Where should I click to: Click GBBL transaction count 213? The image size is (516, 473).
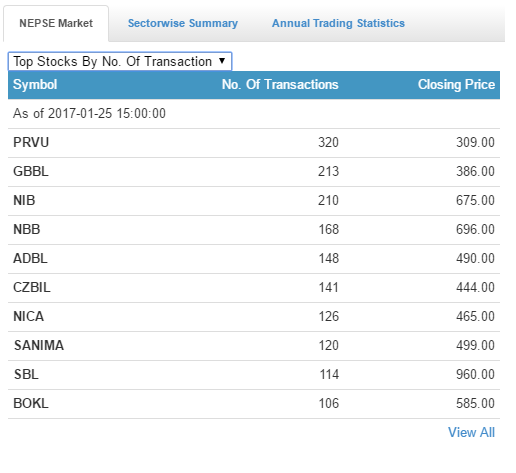click(x=328, y=172)
